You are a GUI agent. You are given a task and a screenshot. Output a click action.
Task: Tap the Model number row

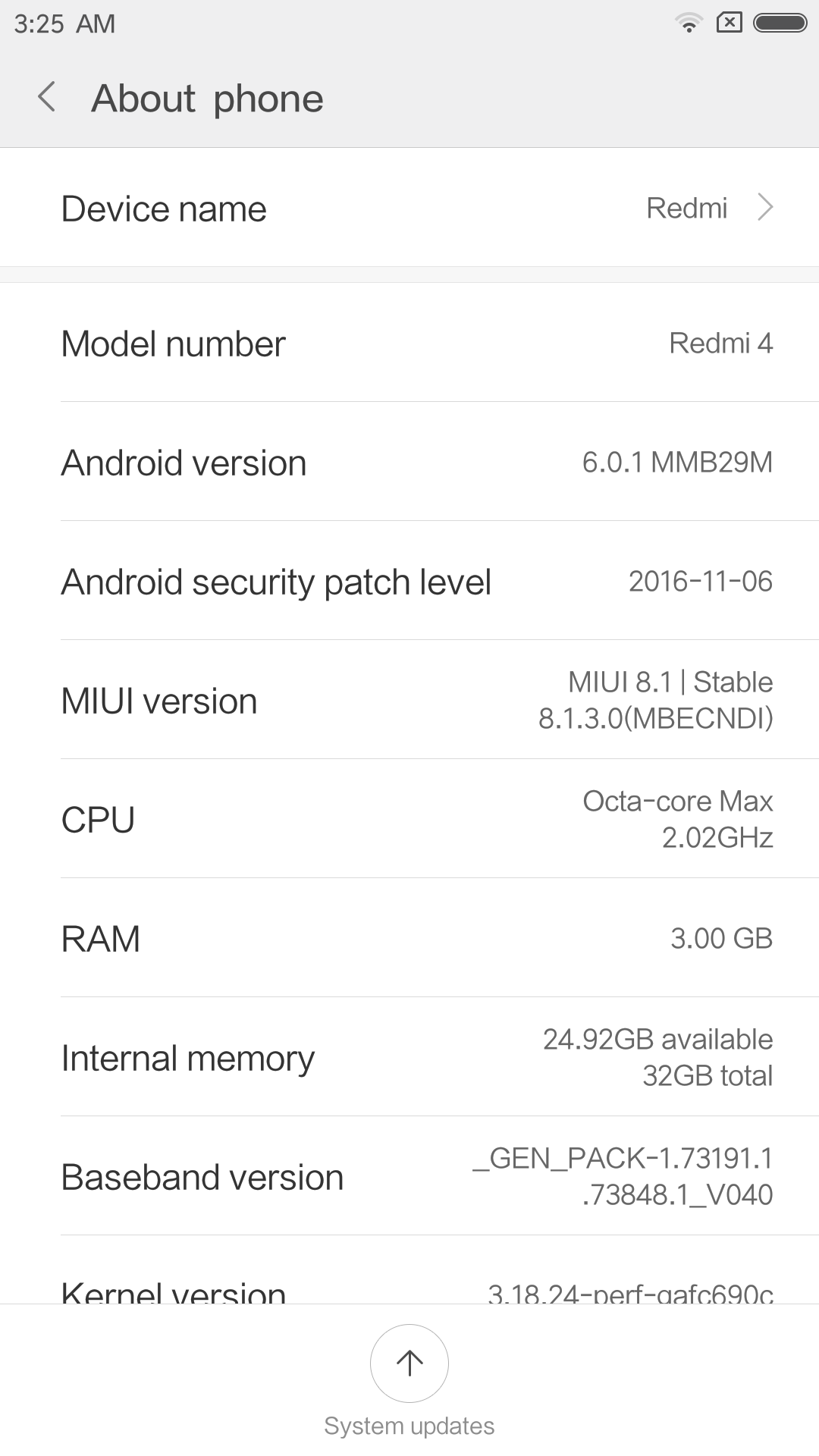click(409, 344)
